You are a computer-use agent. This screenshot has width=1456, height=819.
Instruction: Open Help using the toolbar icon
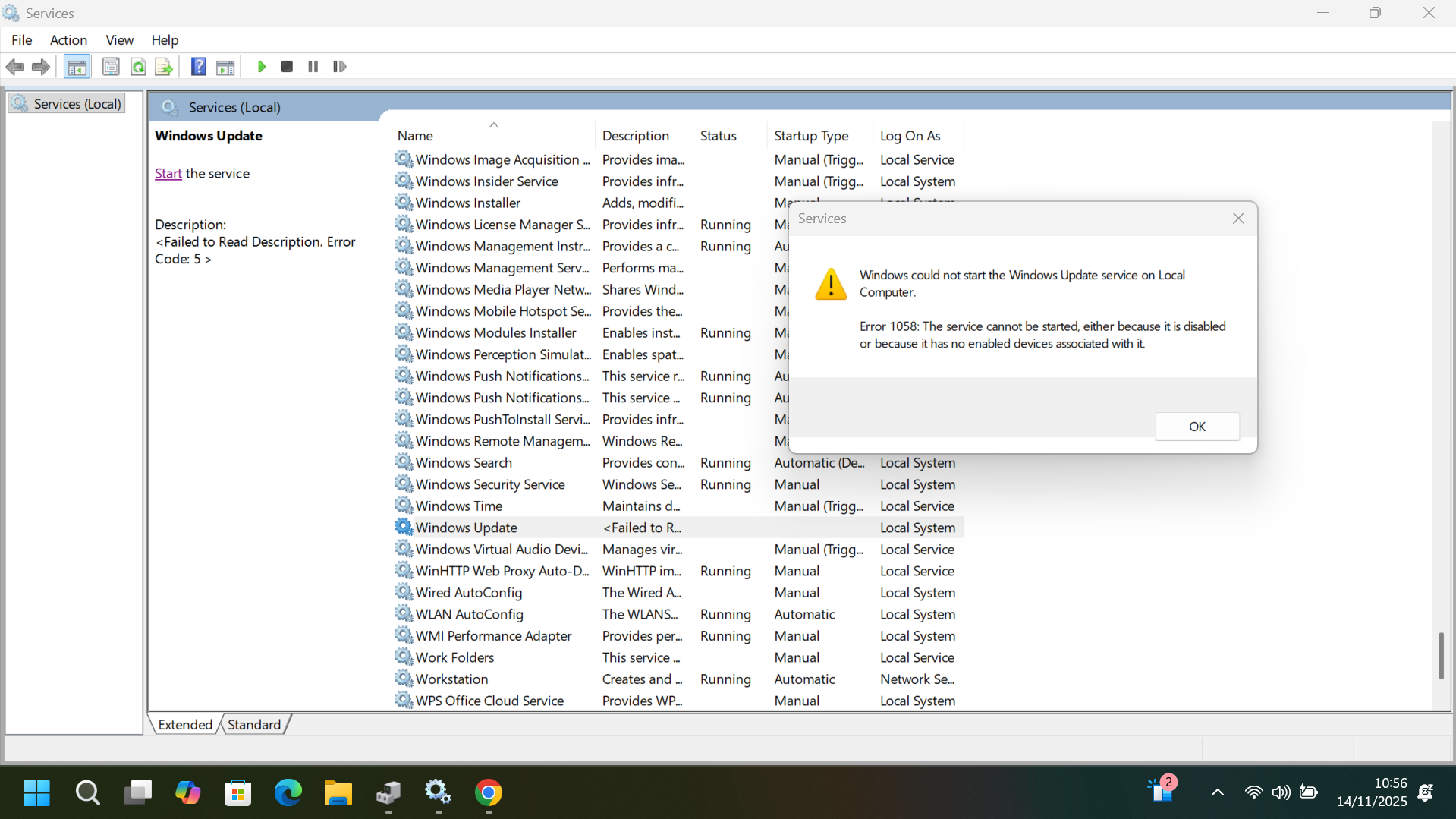coord(198,67)
